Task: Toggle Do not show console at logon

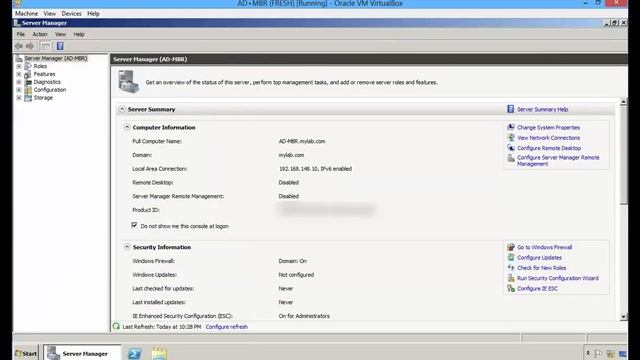Action: point(134,225)
